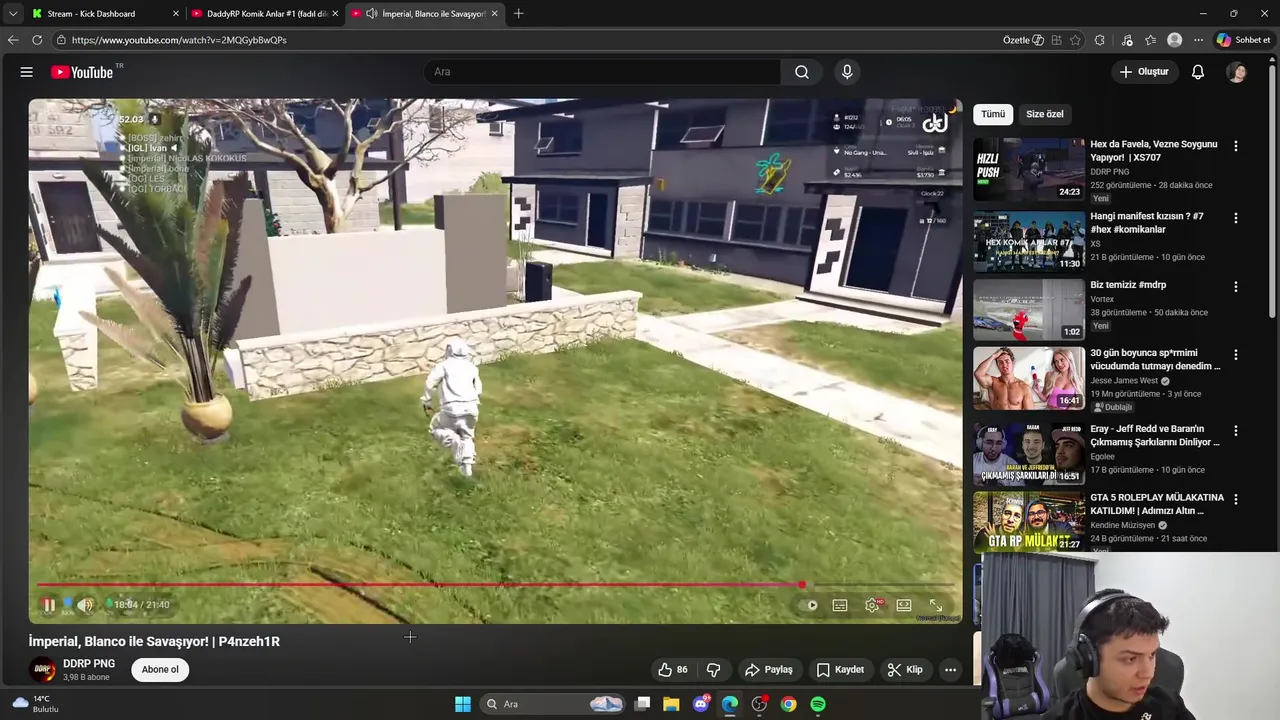
Task: Toggle subtitles in the video player
Action: (840, 605)
